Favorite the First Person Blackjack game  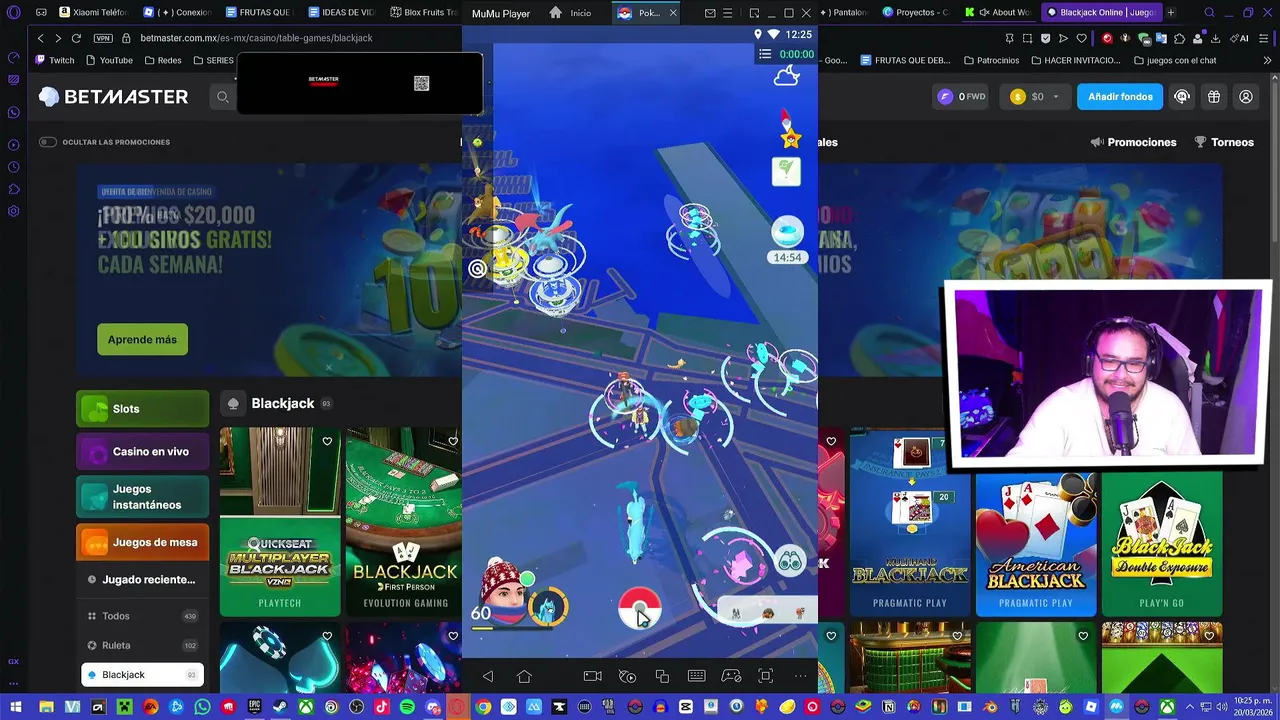453,441
